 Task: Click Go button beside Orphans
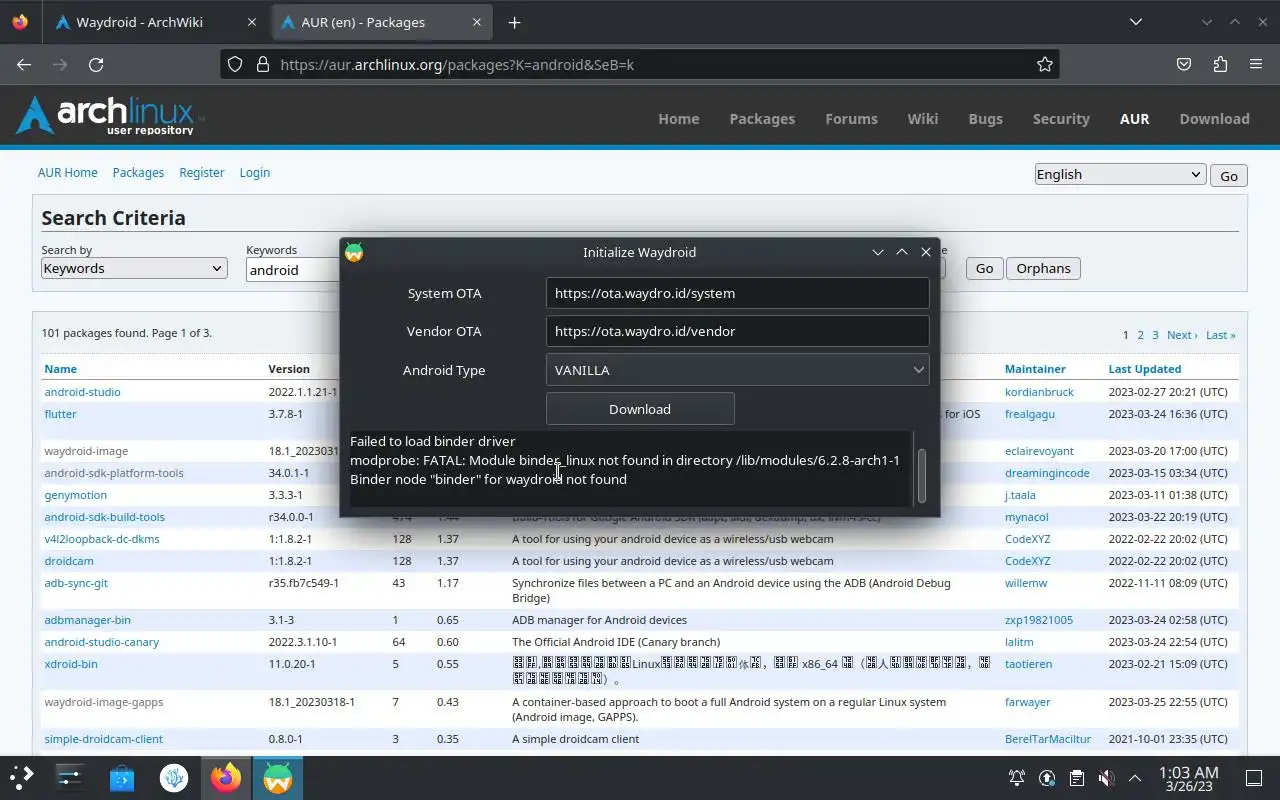984,268
